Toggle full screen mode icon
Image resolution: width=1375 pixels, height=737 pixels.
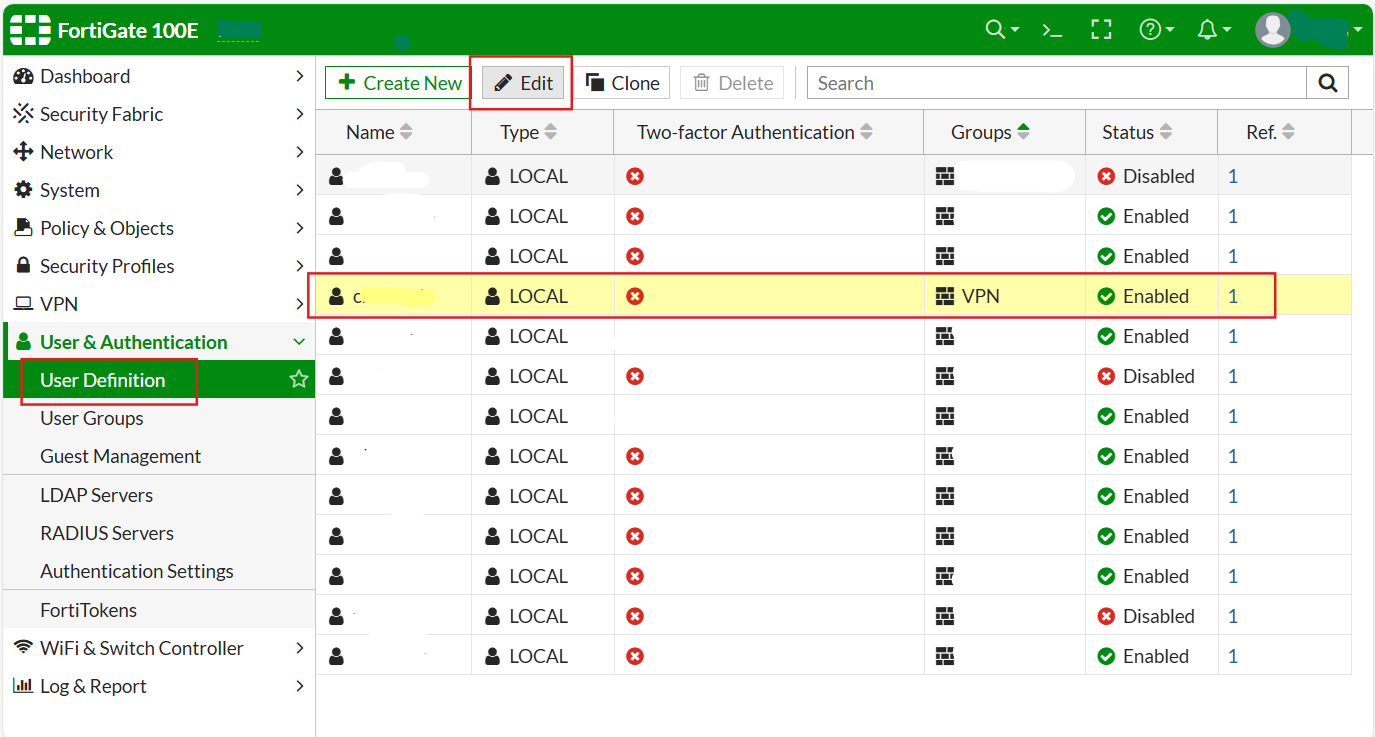[1101, 30]
